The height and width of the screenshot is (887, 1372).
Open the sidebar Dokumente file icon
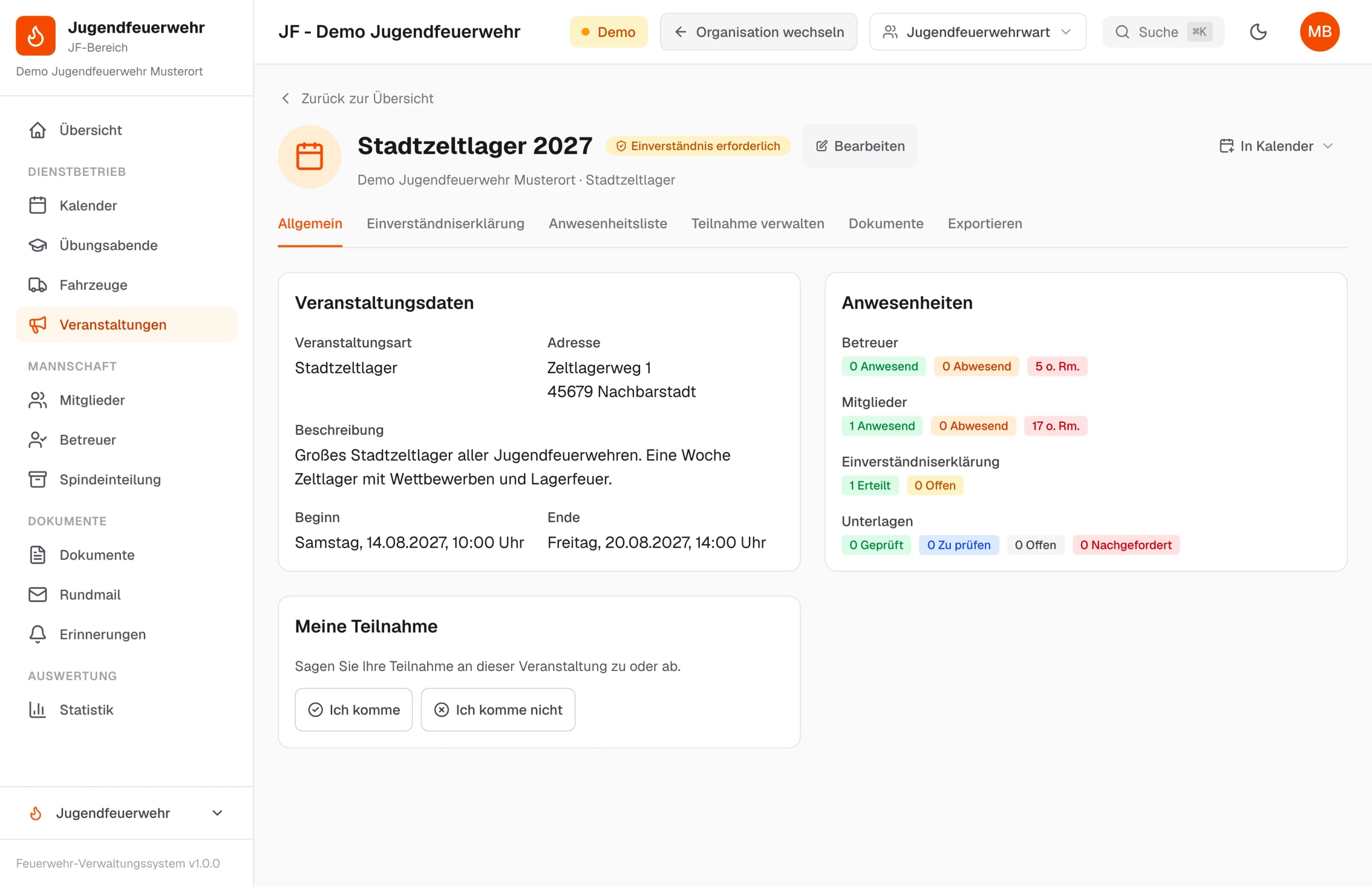38,555
